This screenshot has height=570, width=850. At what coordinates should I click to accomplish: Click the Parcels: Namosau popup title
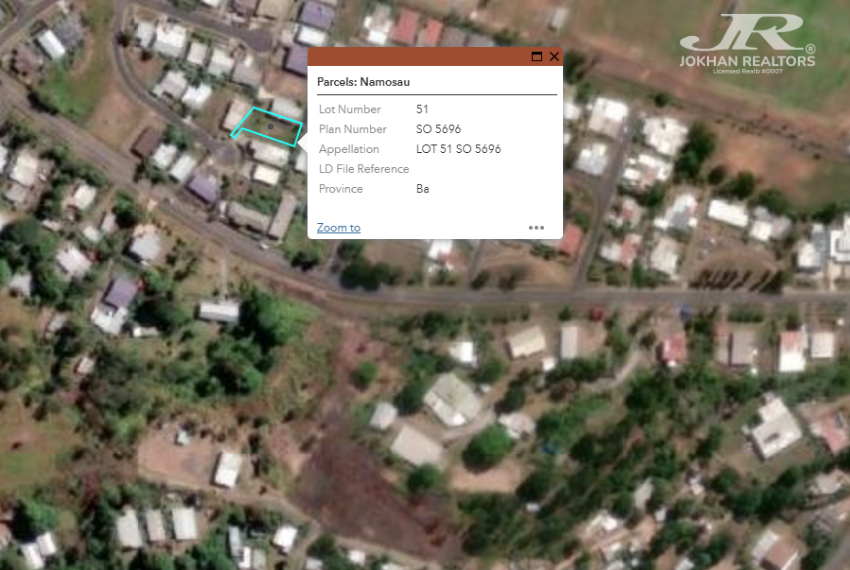click(363, 82)
